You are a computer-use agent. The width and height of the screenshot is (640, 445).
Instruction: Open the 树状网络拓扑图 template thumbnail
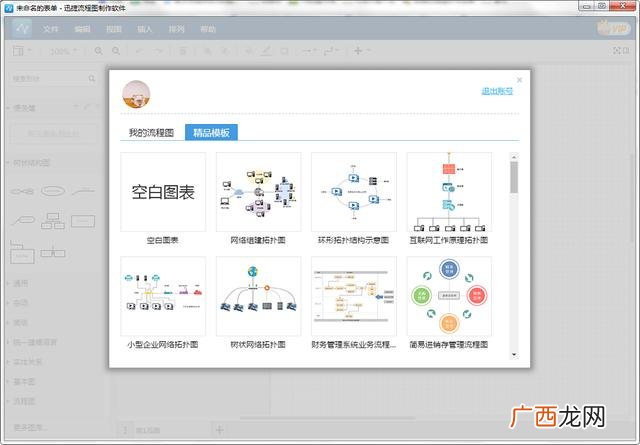click(x=258, y=296)
